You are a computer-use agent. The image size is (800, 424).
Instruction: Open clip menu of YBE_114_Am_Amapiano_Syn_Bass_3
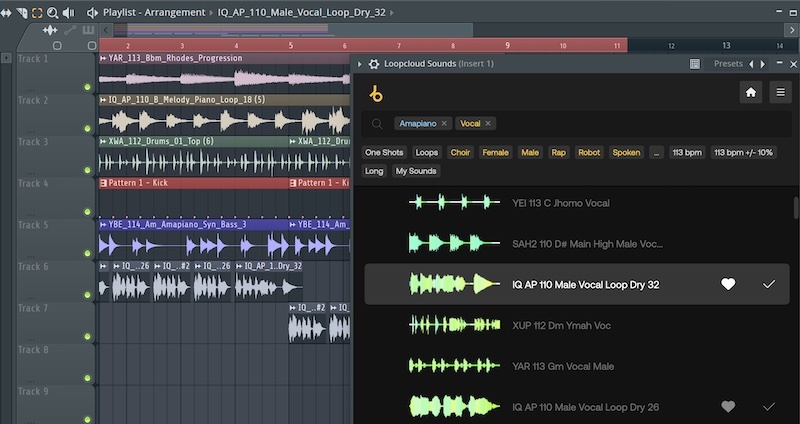click(104, 225)
